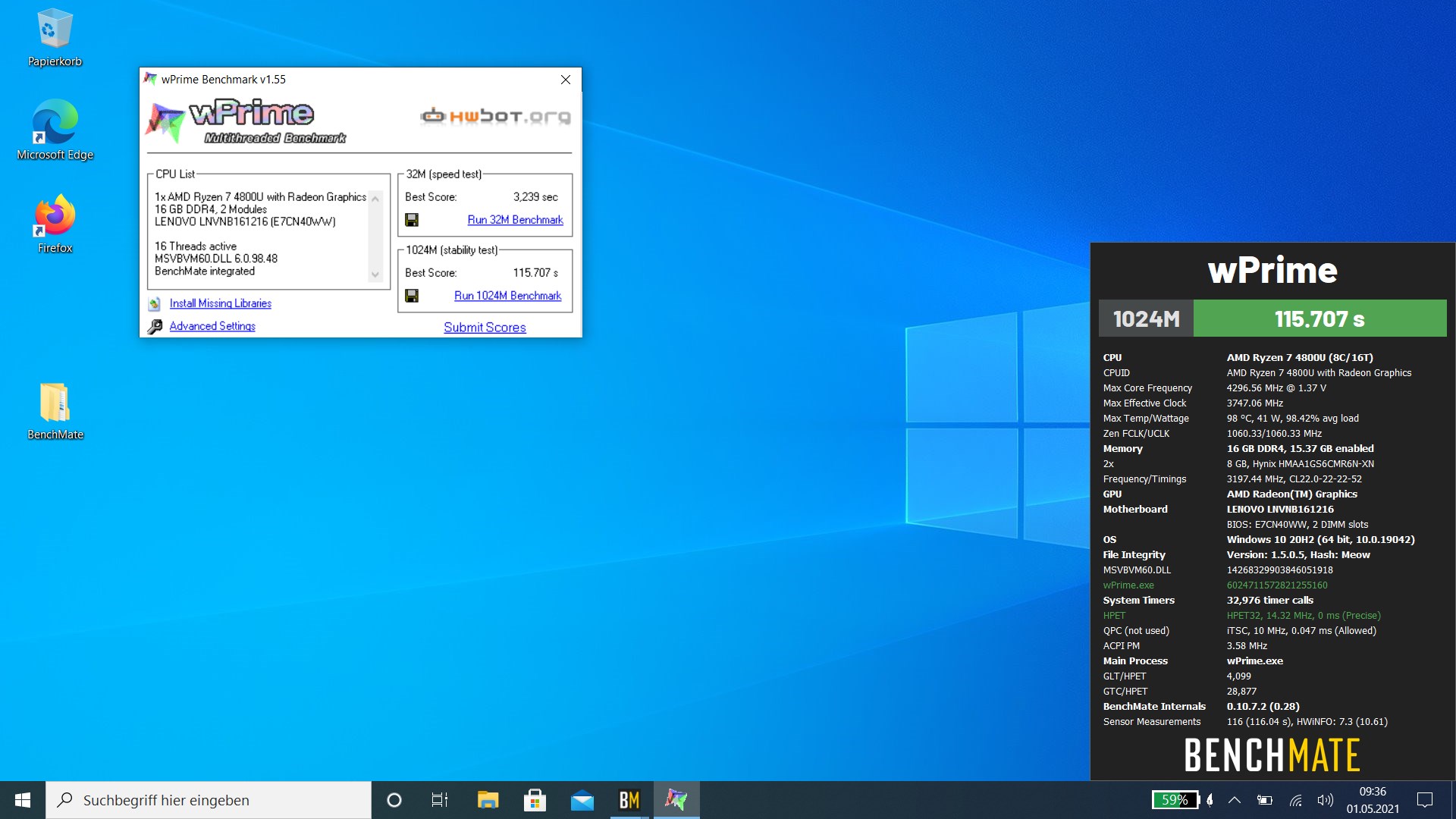Open the Windows Start menu
Image resolution: width=1456 pixels, height=819 pixels.
(x=23, y=800)
